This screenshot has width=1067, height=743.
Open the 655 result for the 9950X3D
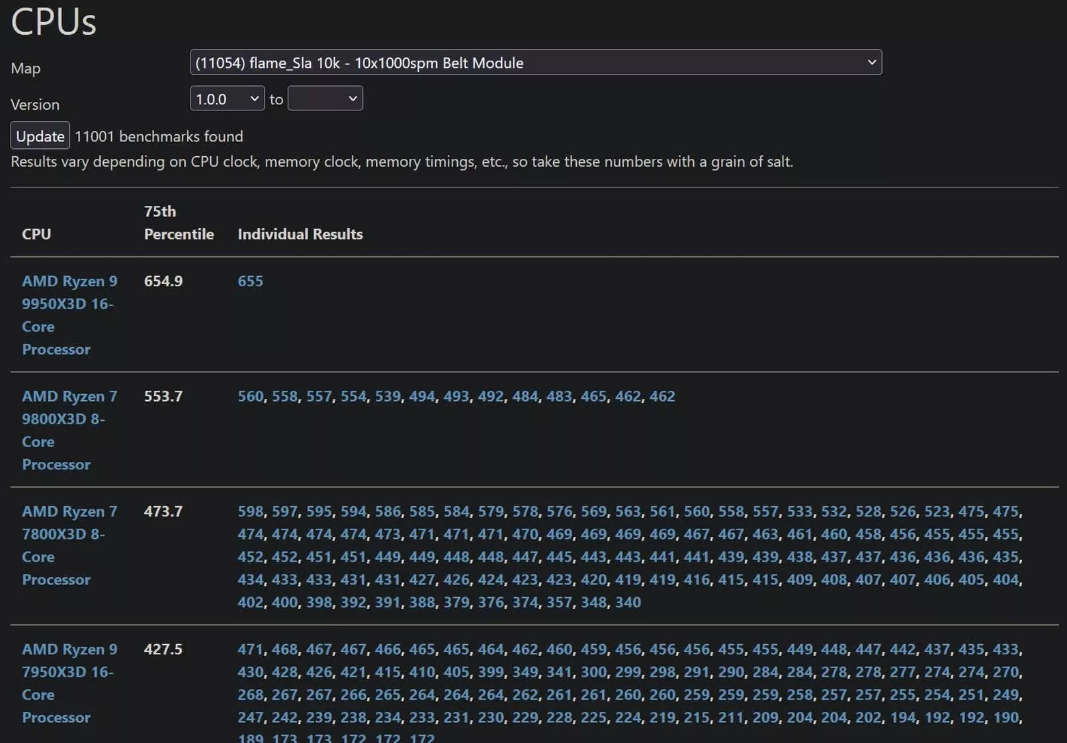(250, 281)
